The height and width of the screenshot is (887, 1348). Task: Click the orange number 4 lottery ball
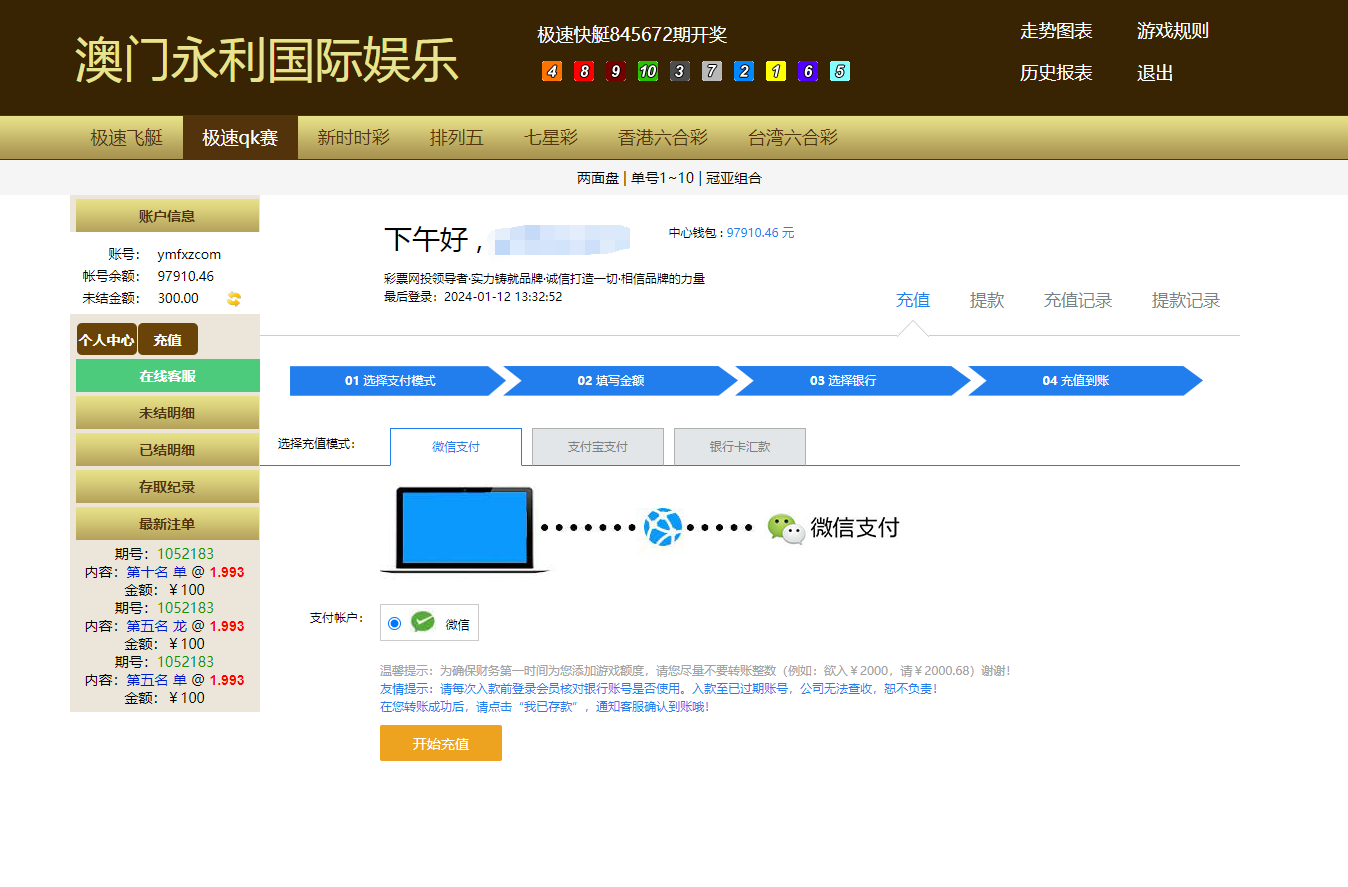coord(552,72)
